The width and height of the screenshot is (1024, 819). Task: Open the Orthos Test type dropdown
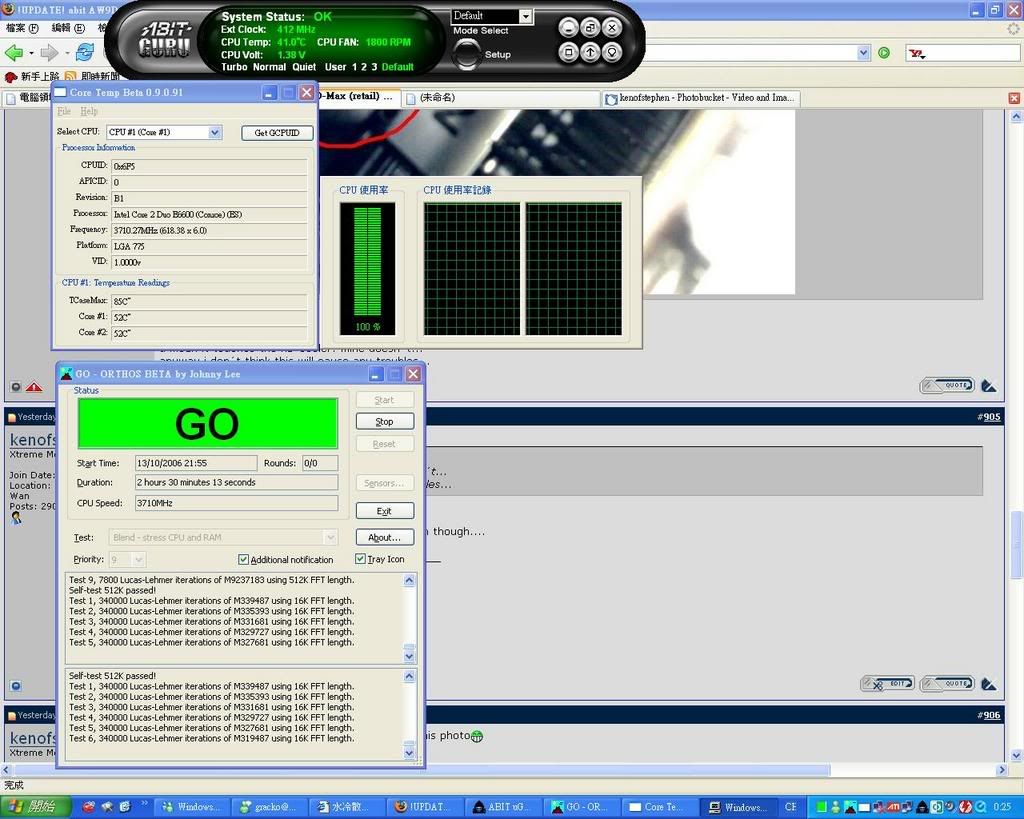click(330, 538)
